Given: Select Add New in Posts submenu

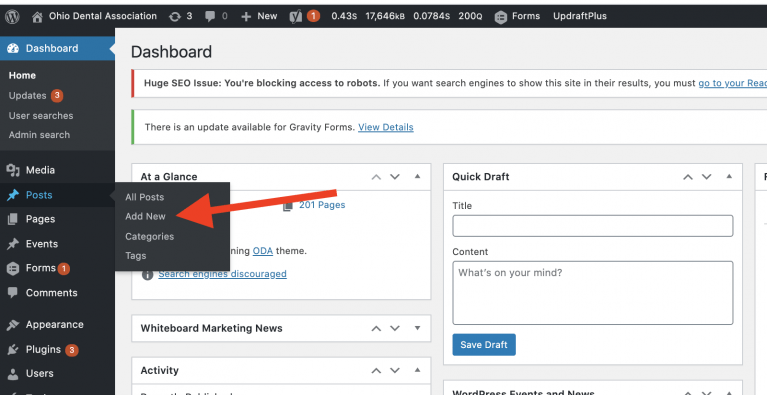Looking at the screenshot, I should (145, 217).
